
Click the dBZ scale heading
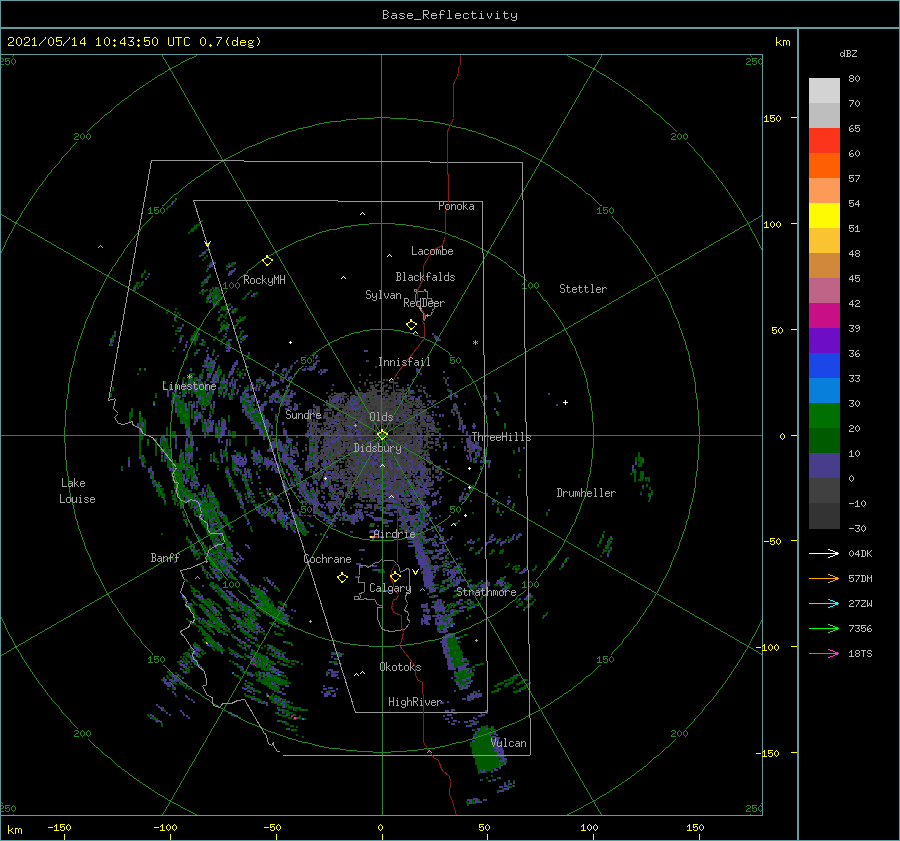coord(848,53)
